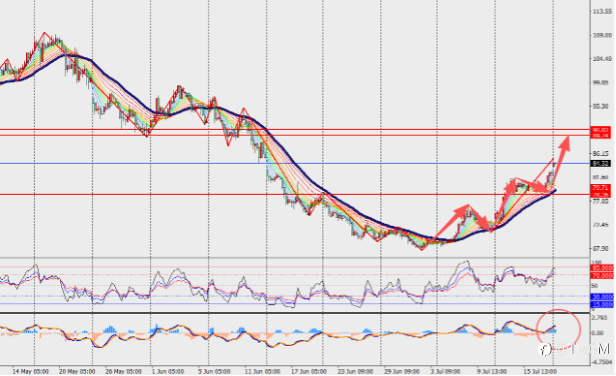Viewport: 616px width, 376px height.
Task: Click the black current price label 81.32
Action: click(x=601, y=163)
